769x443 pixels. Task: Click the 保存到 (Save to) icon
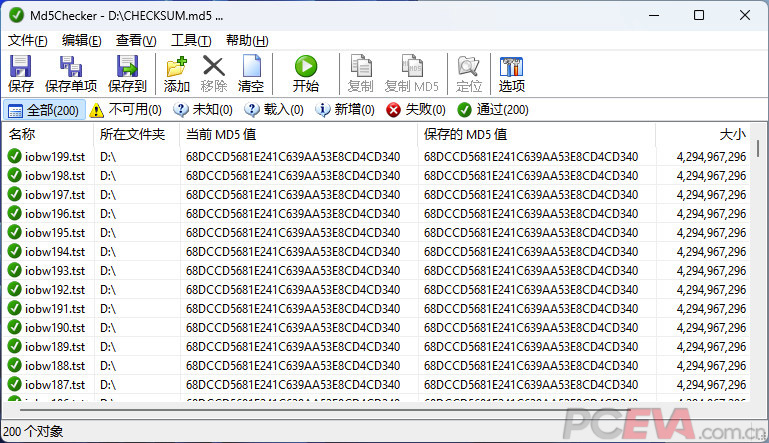coord(127,68)
